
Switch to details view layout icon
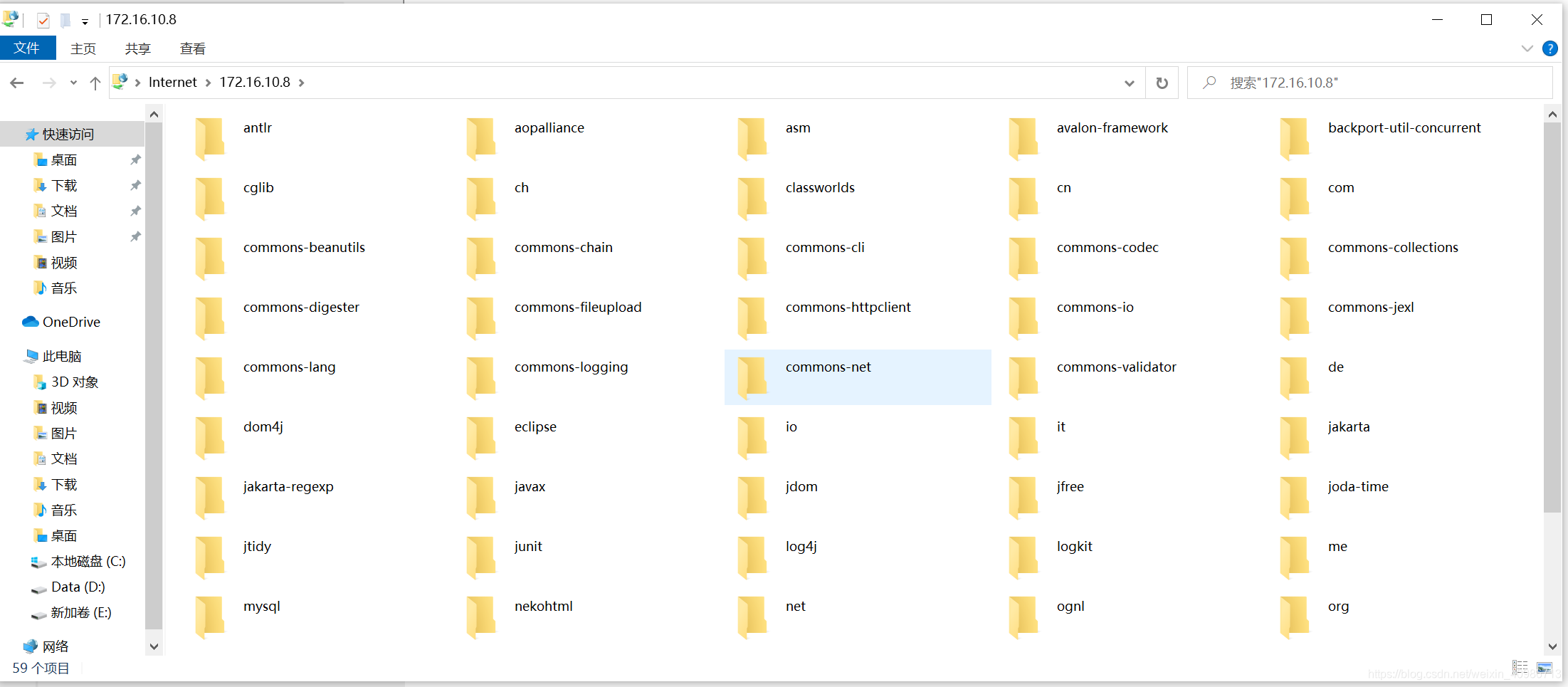(x=1520, y=668)
